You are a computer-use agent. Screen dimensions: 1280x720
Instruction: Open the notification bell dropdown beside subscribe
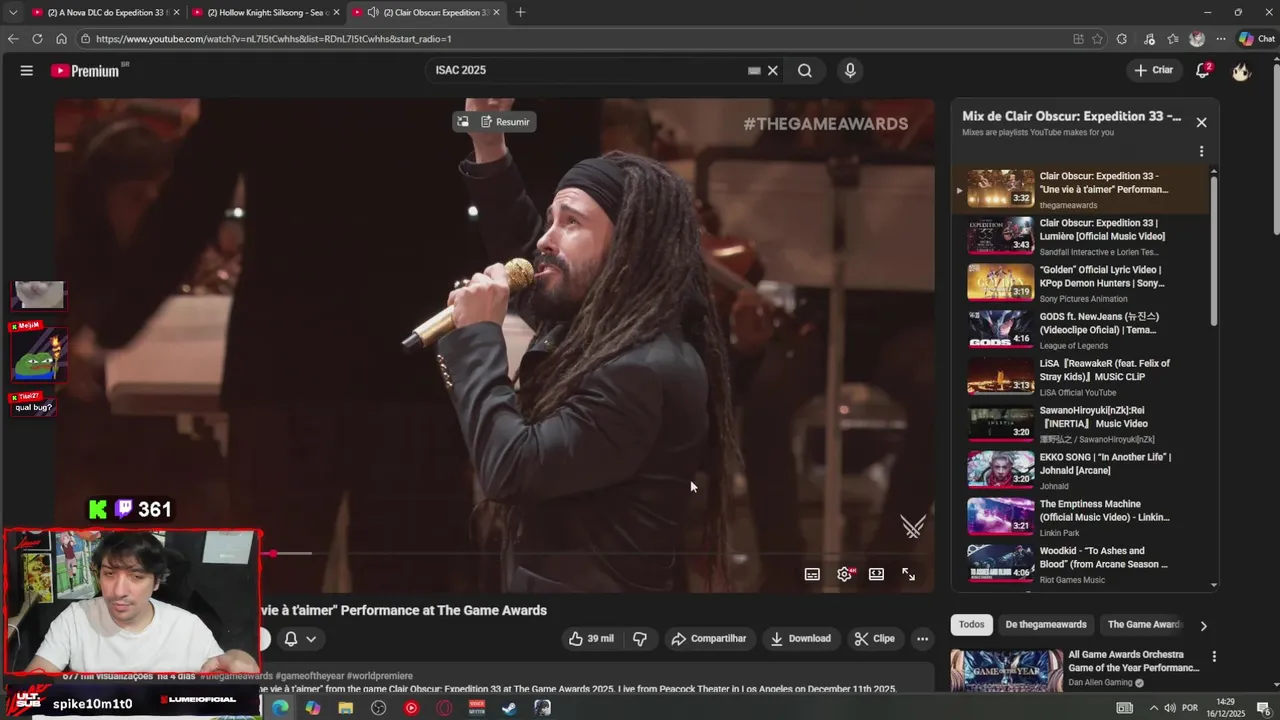(x=300, y=638)
